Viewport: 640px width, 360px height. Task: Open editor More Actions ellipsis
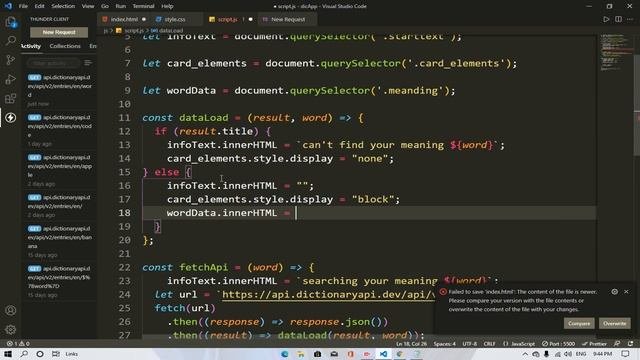tap(630, 19)
